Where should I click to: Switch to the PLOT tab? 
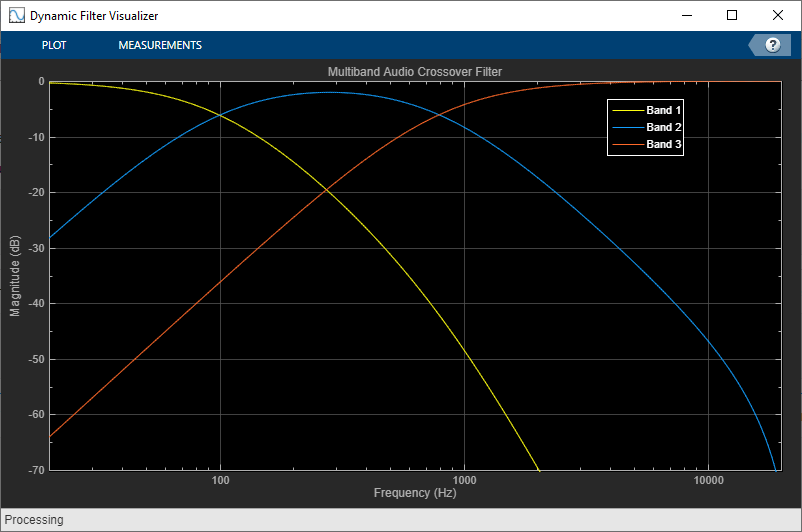point(54,45)
